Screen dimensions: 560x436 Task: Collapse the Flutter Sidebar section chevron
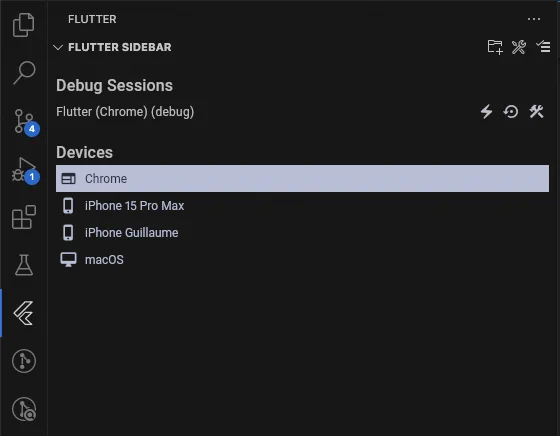58,47
